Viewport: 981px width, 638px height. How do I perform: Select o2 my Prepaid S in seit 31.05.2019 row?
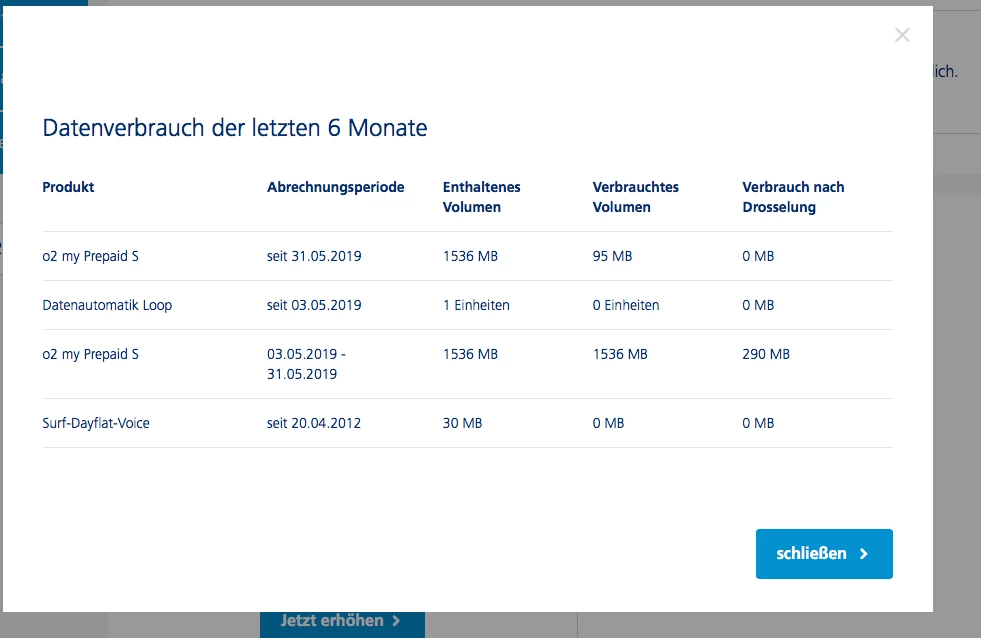(x=91, y=256)
